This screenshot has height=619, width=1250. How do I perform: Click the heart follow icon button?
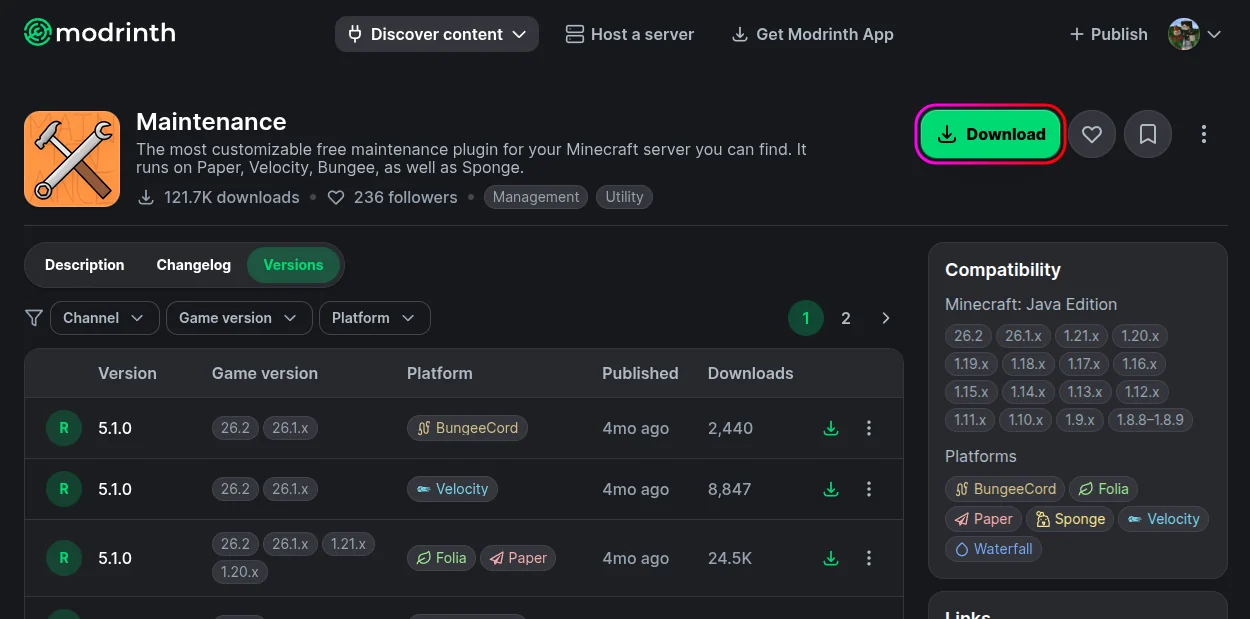[1092, 134]
